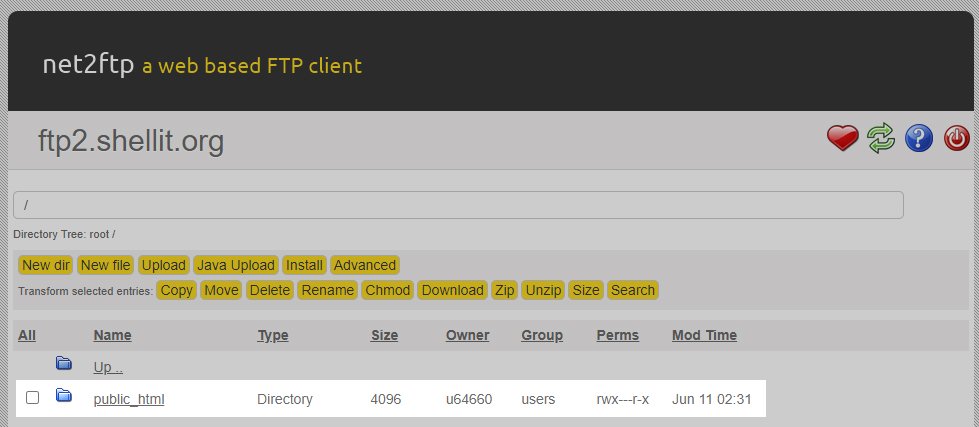Image resolution: width=979 pixels, height=427 pixels.
Task: Click the ftp2.shellit.org server title
Action: (x=131, y=141)
